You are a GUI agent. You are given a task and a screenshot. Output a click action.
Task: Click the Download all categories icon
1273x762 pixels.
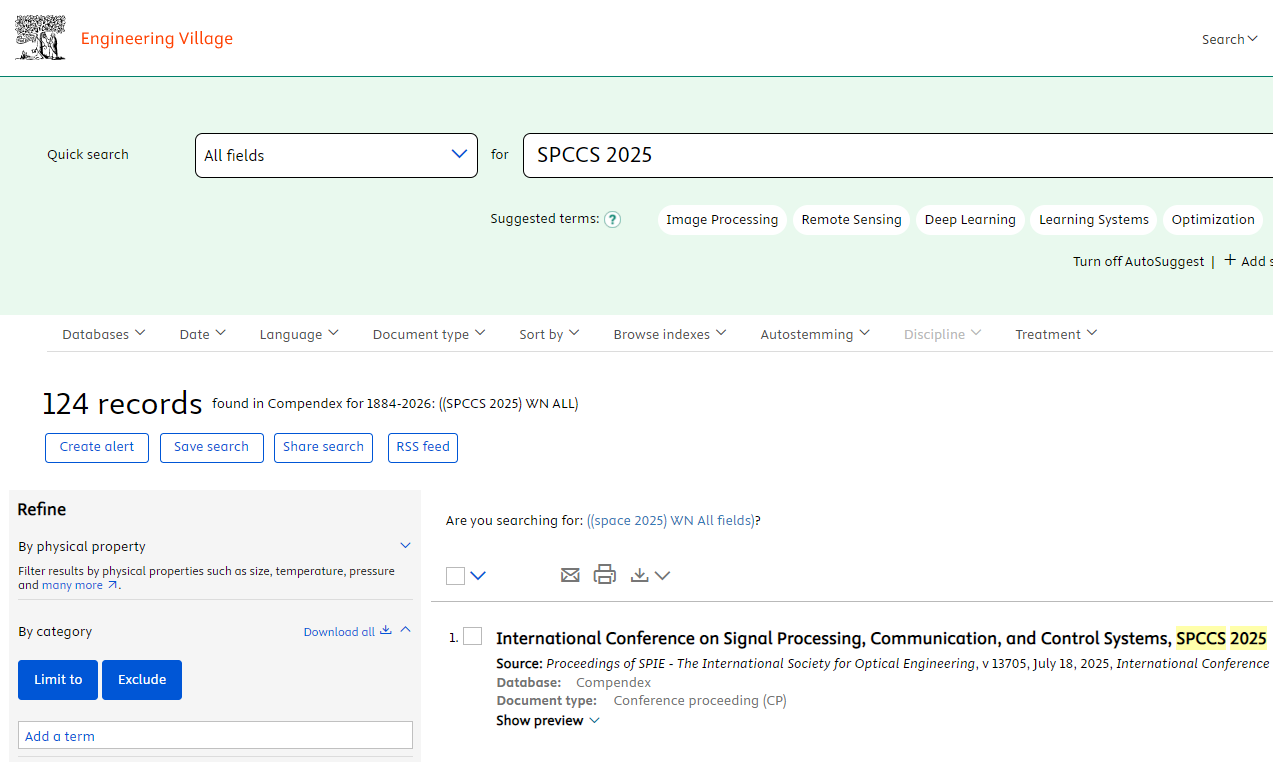(386, 631)
